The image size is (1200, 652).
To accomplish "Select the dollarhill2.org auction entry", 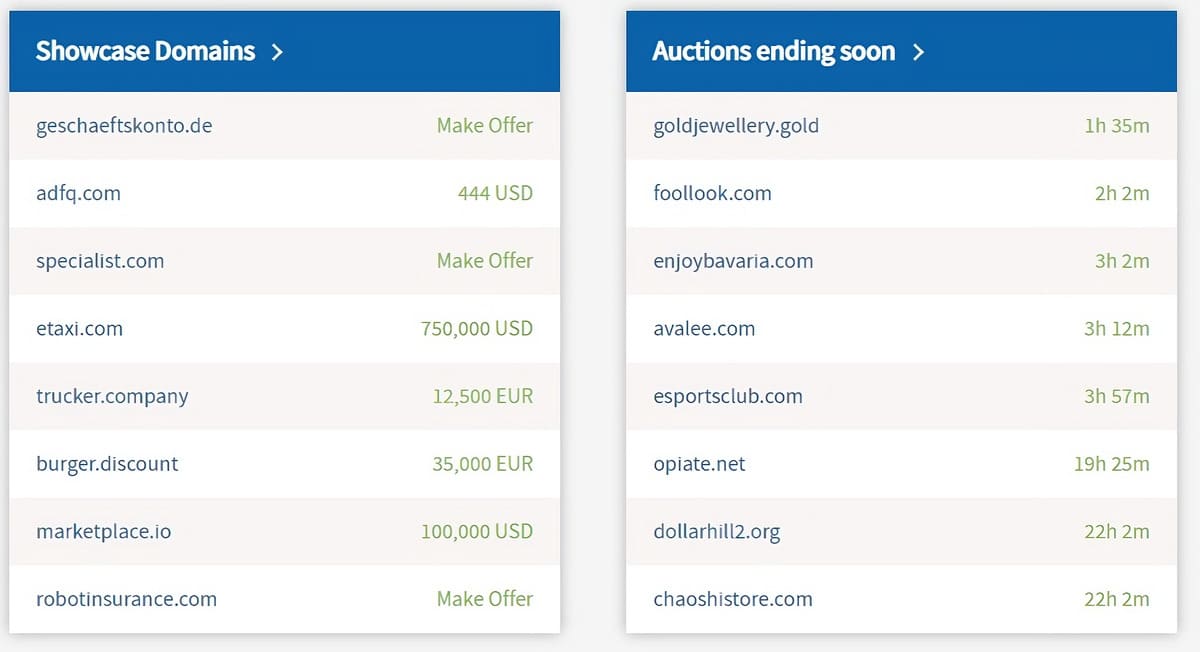I will [x=716, y=532].
